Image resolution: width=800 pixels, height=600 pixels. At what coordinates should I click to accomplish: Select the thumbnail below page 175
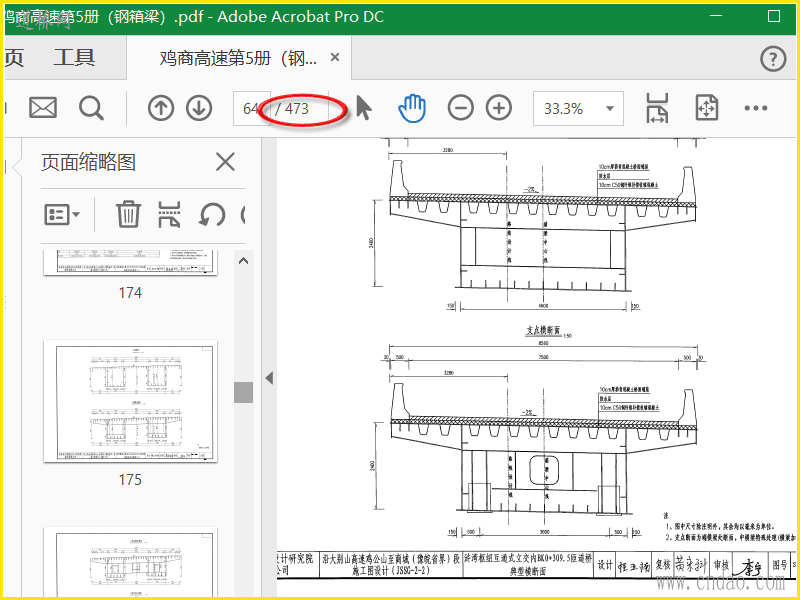click(x=130, y=562)
